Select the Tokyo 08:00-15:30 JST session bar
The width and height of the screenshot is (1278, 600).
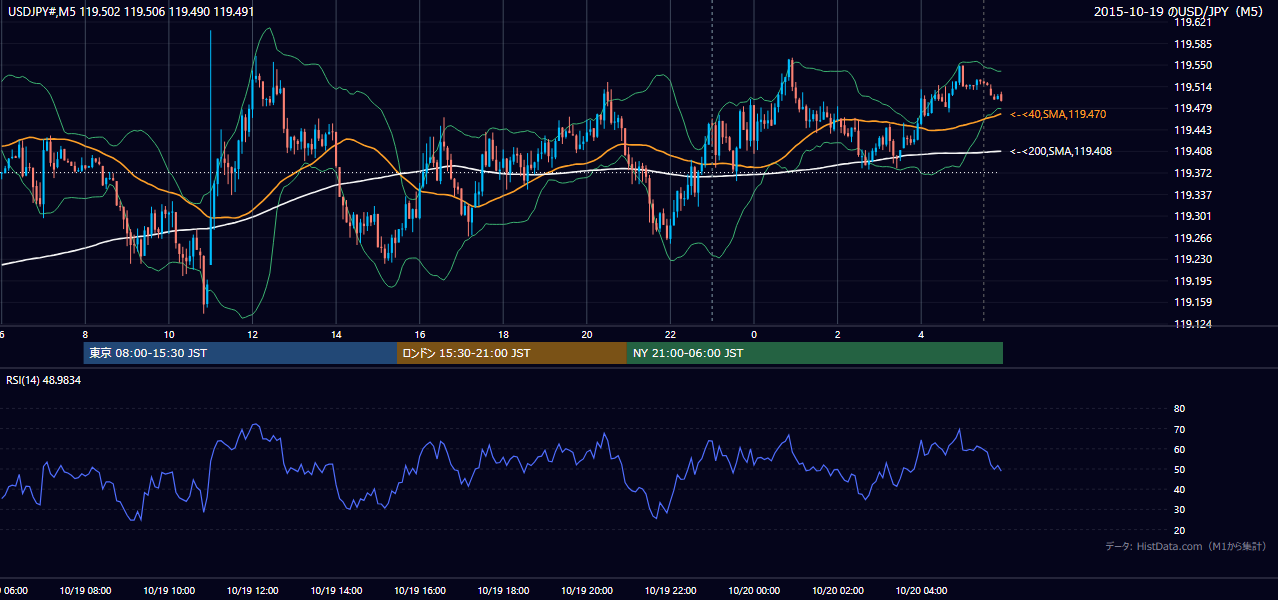pyautogui.click(x=240, y=353)
